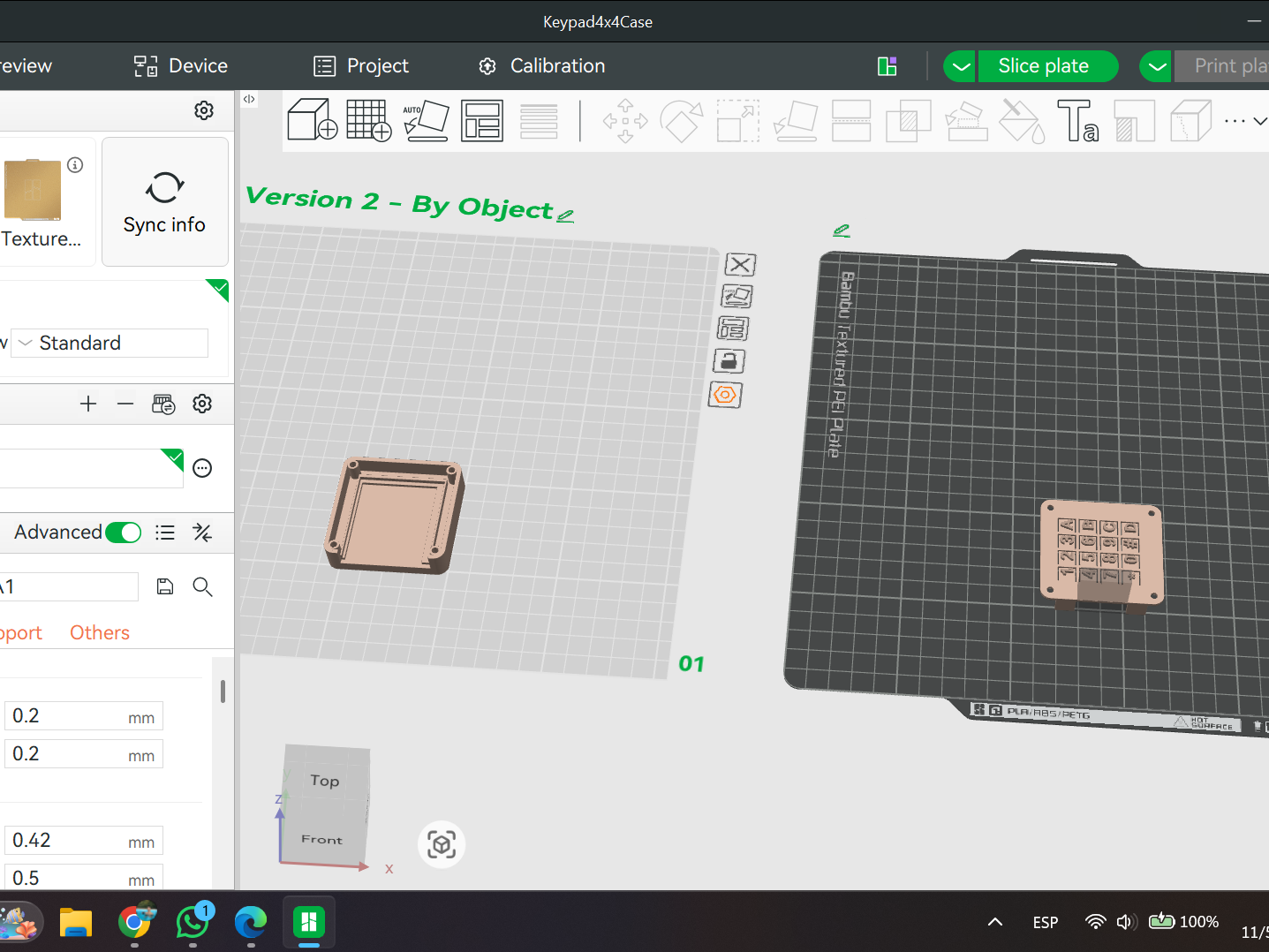Open orange plate settings hexagon icon
Screen dimensions: 1269x952
725,395
